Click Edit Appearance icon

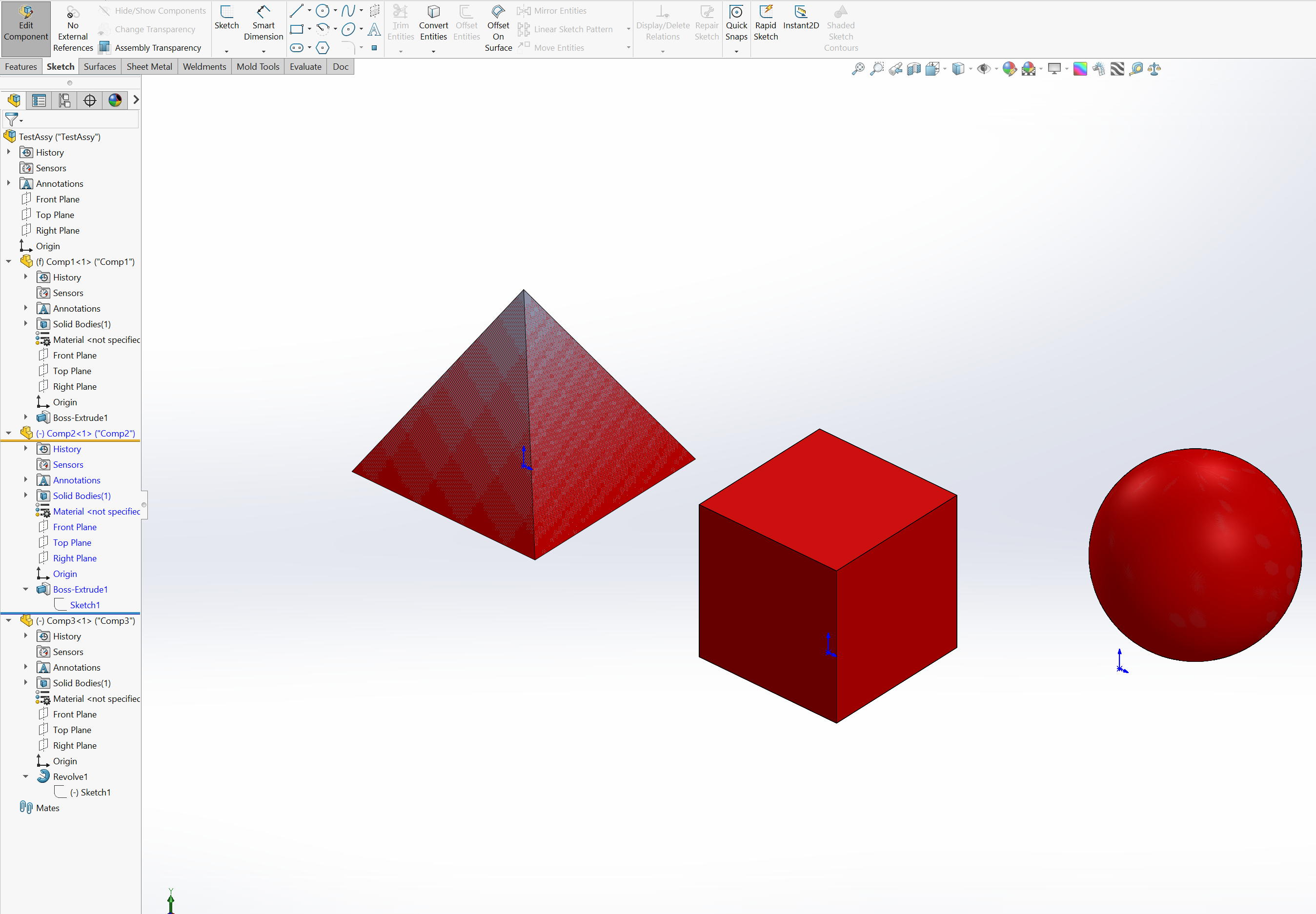click(1010, 69)
